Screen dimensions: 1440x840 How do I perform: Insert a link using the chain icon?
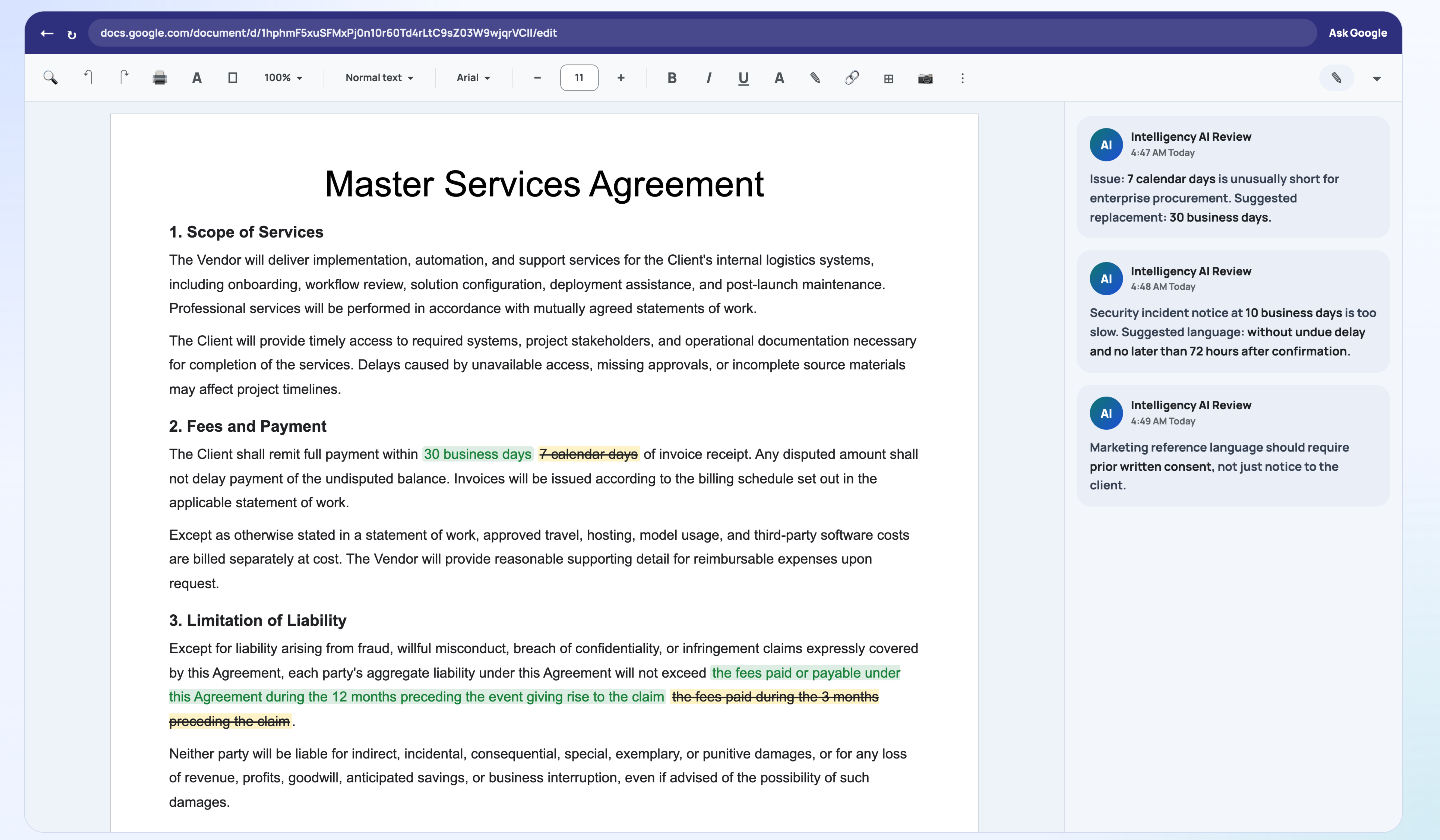coord(851,78)
